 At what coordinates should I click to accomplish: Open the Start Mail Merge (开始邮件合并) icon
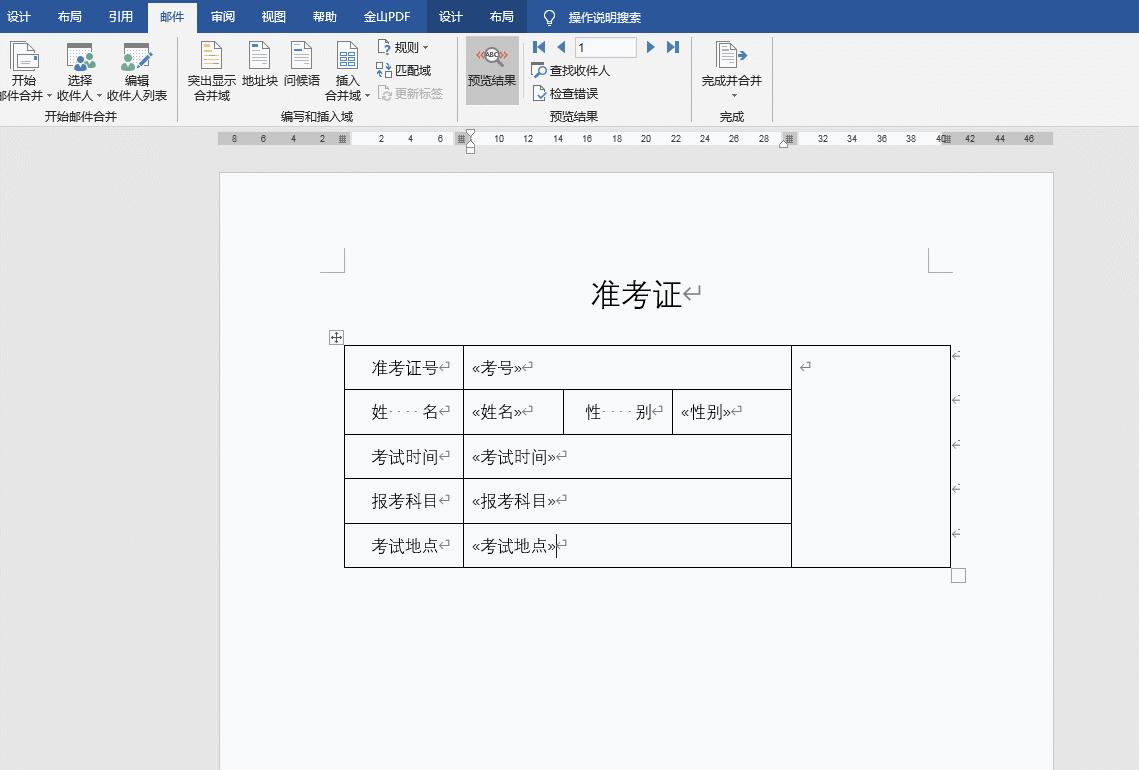(x=24, y=63)
